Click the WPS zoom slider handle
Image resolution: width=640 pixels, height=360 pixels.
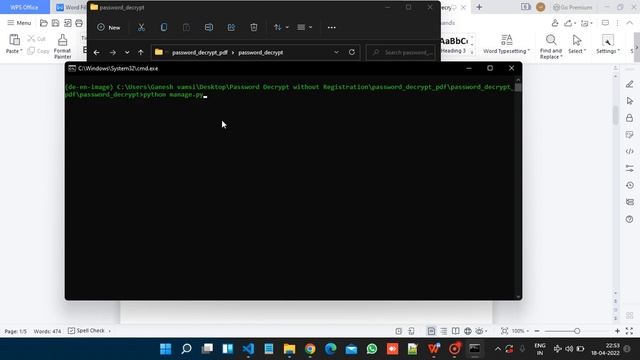point(577,331)
